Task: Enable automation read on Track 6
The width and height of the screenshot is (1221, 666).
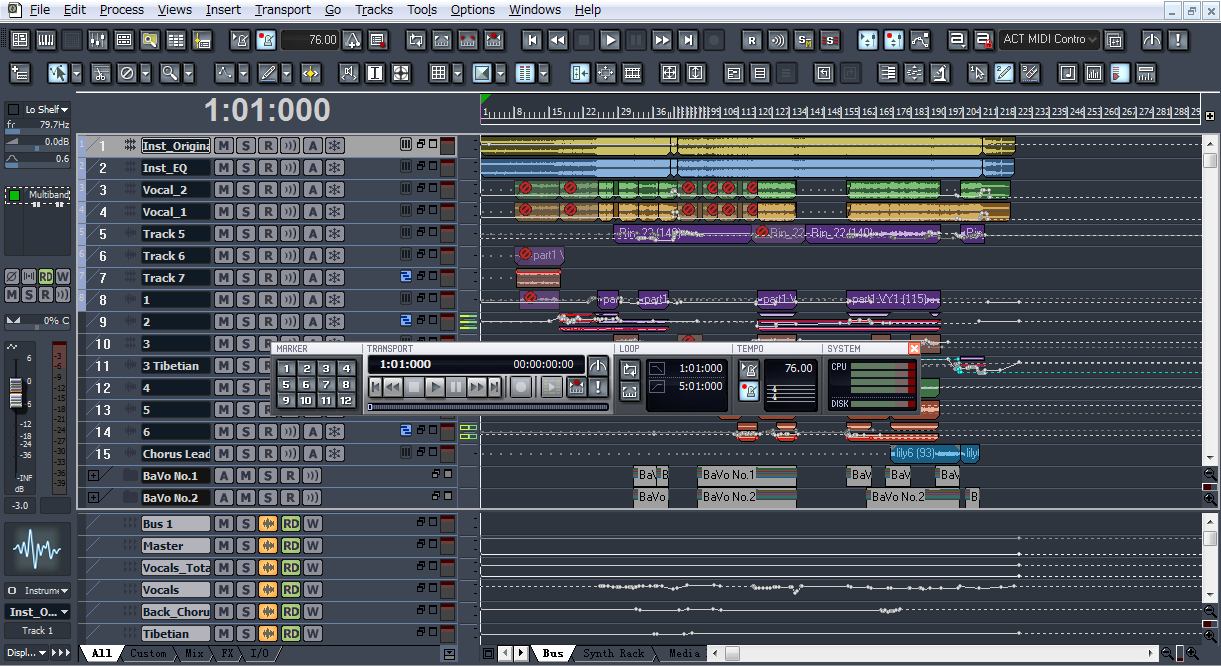Action: [313, 256]
